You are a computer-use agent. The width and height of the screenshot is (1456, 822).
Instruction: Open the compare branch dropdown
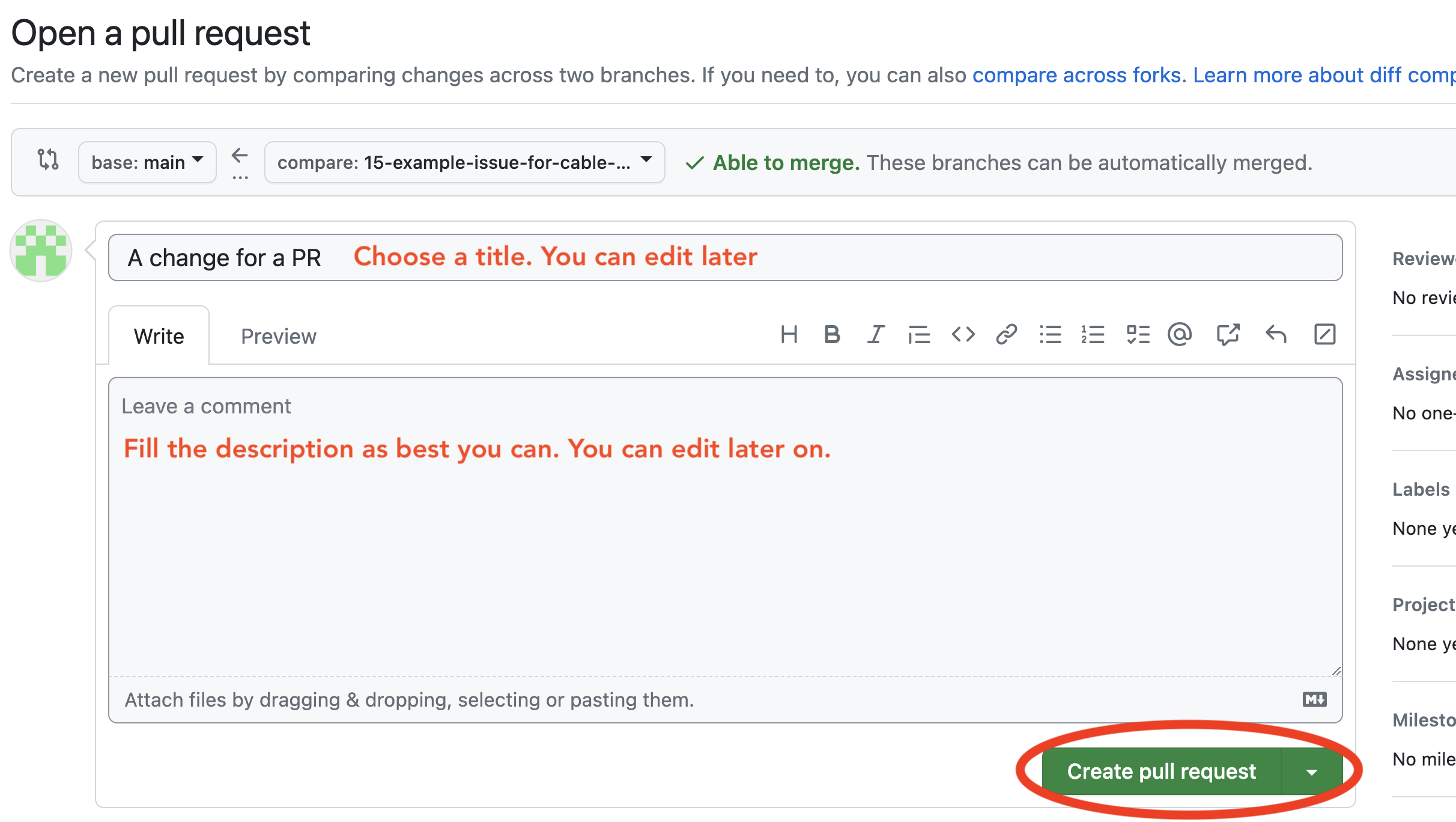click(x=464, y=162)
